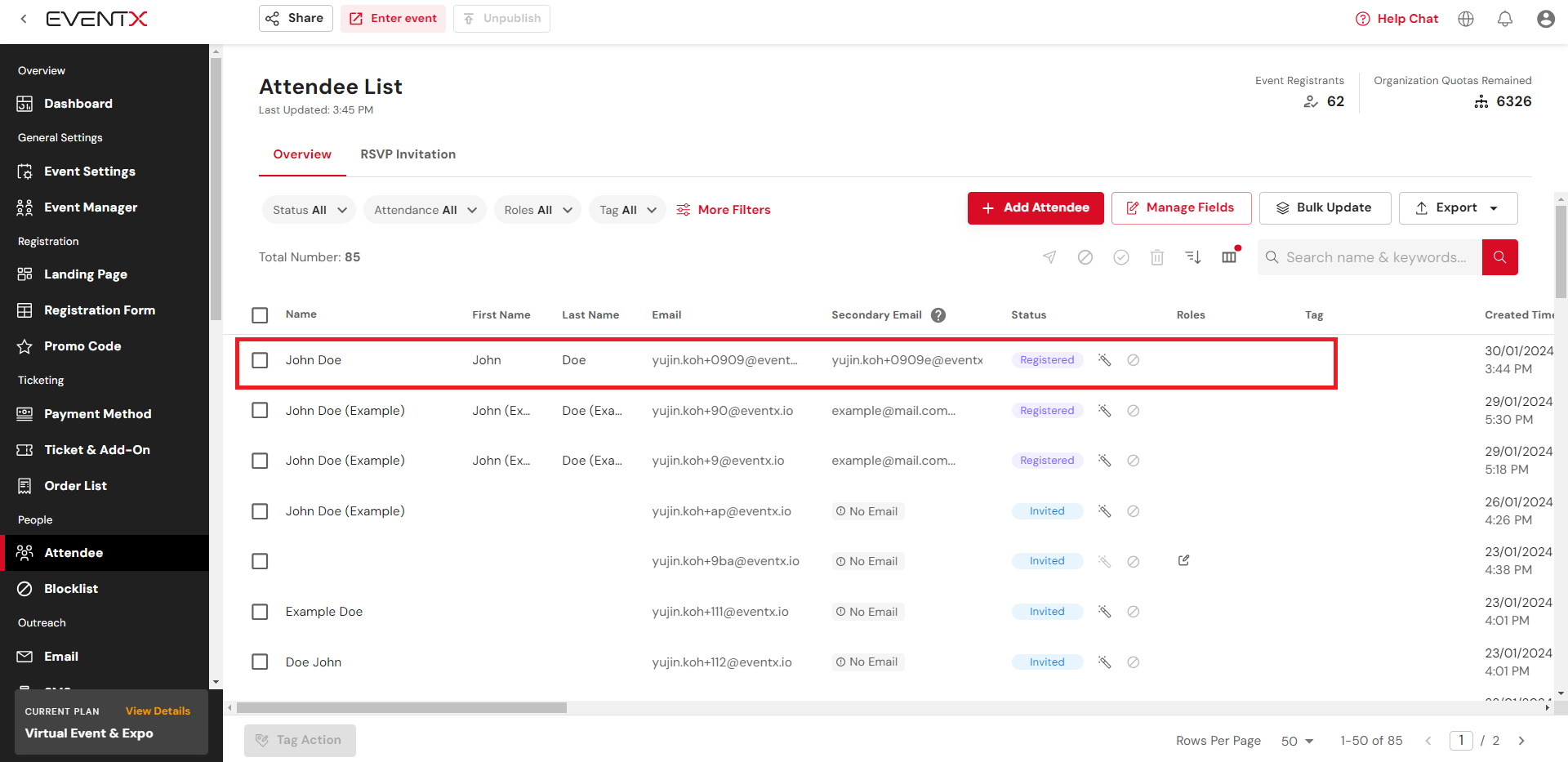The image size is (1568, 762).
Task: Click the Enter event button
Action: (x=393, y=18)
